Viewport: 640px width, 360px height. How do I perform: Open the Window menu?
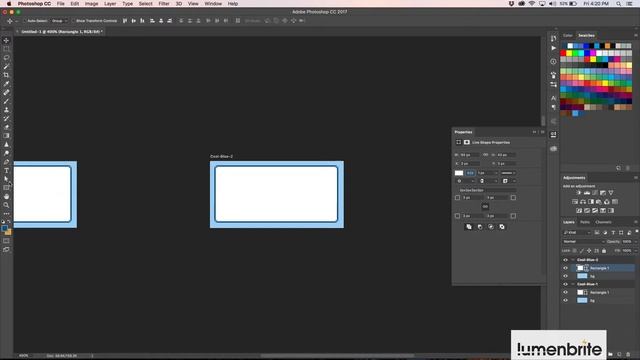pyautogui.click(x=213, y=4)
